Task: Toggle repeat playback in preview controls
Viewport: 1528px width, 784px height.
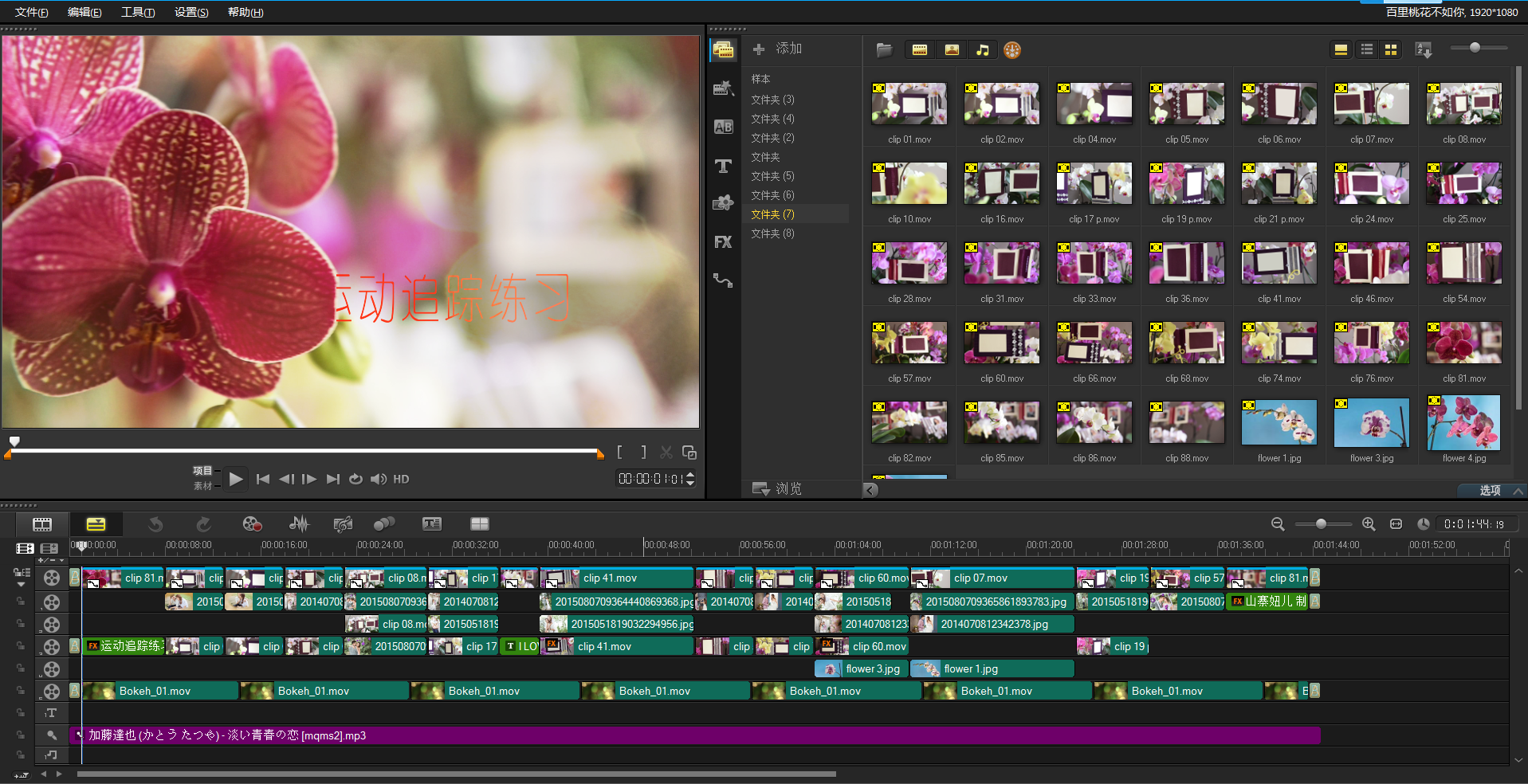Action: tap(356, 479)
